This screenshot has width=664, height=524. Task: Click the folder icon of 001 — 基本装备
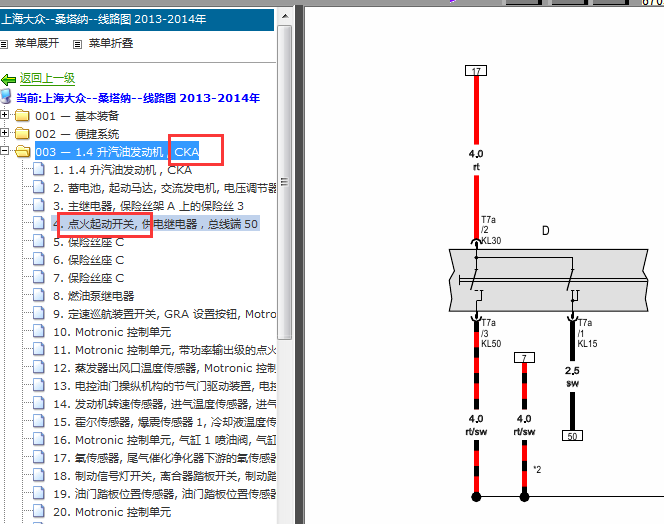pos(22,115)
